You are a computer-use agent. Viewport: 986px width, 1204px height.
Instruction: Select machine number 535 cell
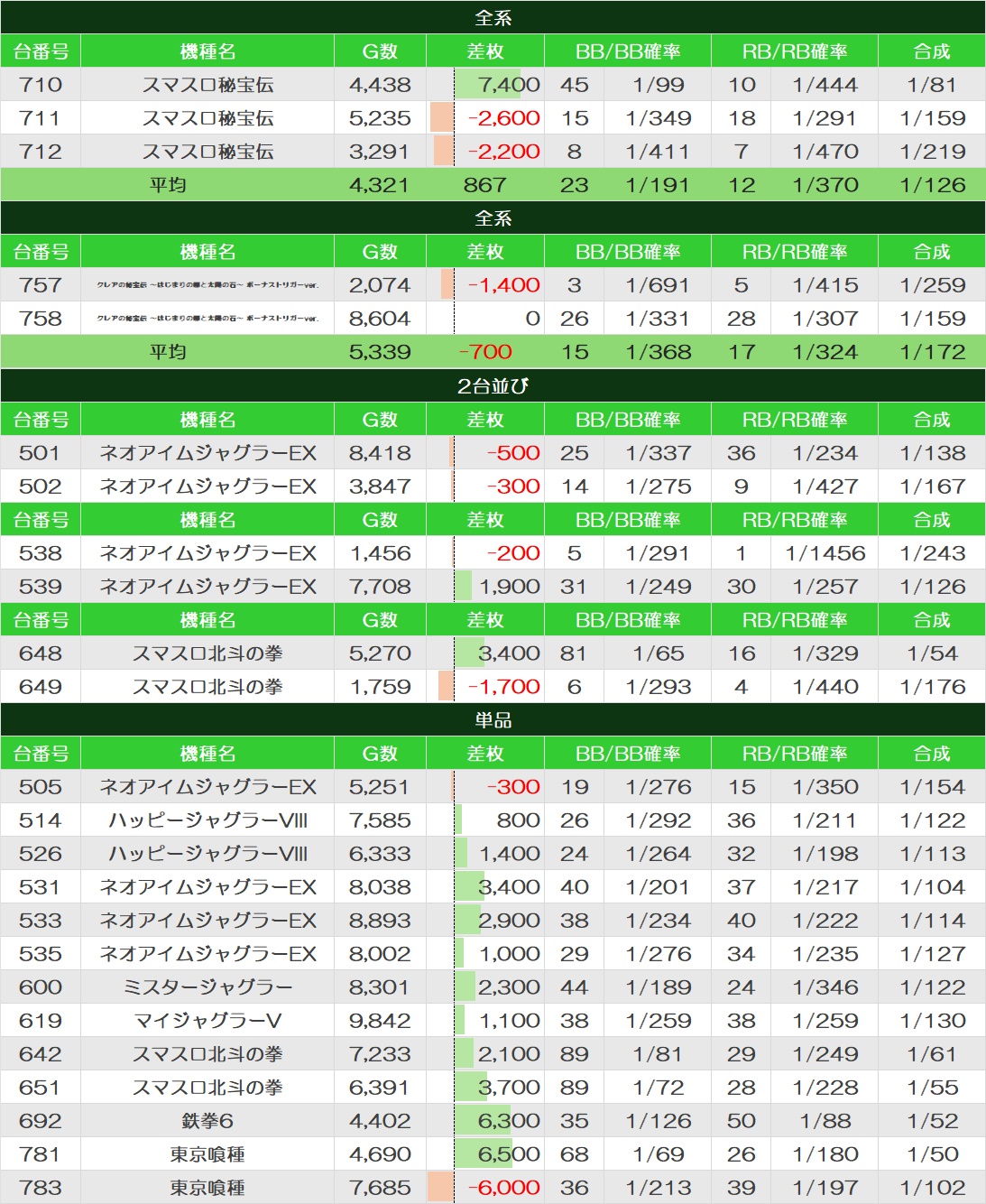point(41,953)
